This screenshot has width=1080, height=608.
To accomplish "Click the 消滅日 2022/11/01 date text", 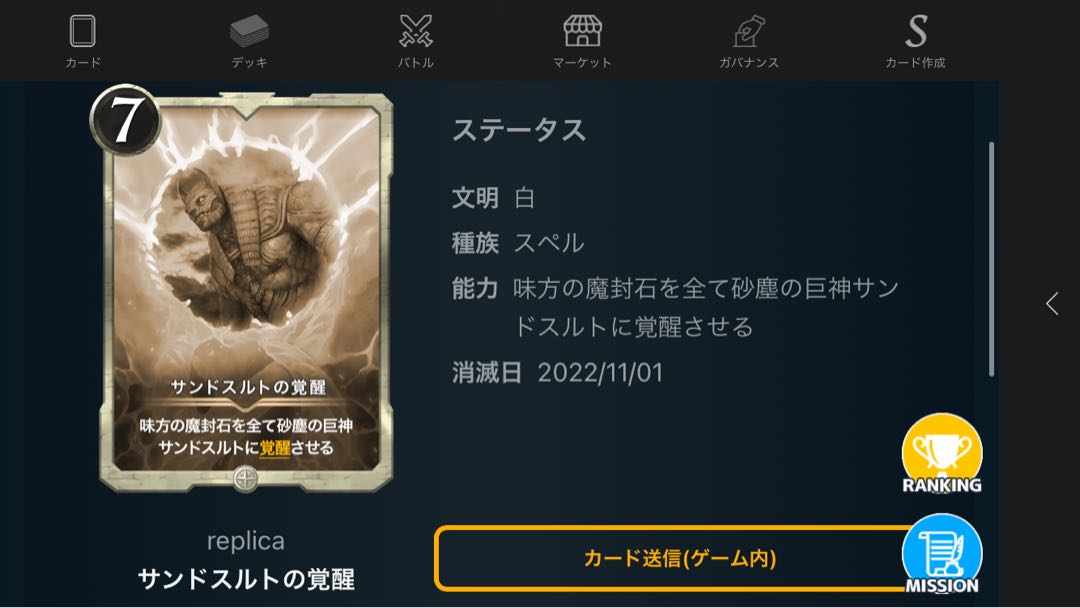I will click(557, 373).
